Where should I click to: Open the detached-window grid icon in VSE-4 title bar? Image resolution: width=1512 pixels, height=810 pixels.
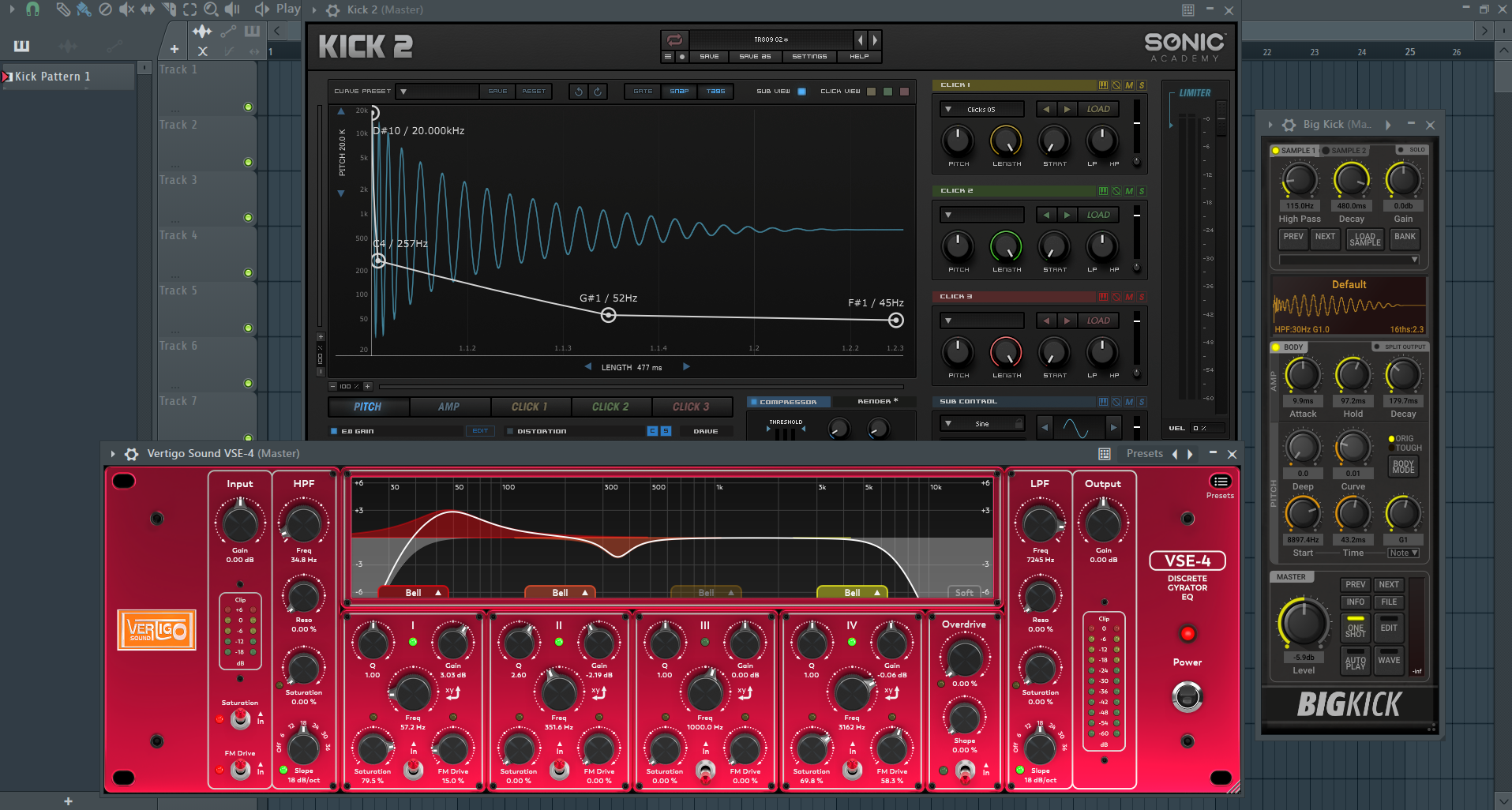tap(1105, 454)
